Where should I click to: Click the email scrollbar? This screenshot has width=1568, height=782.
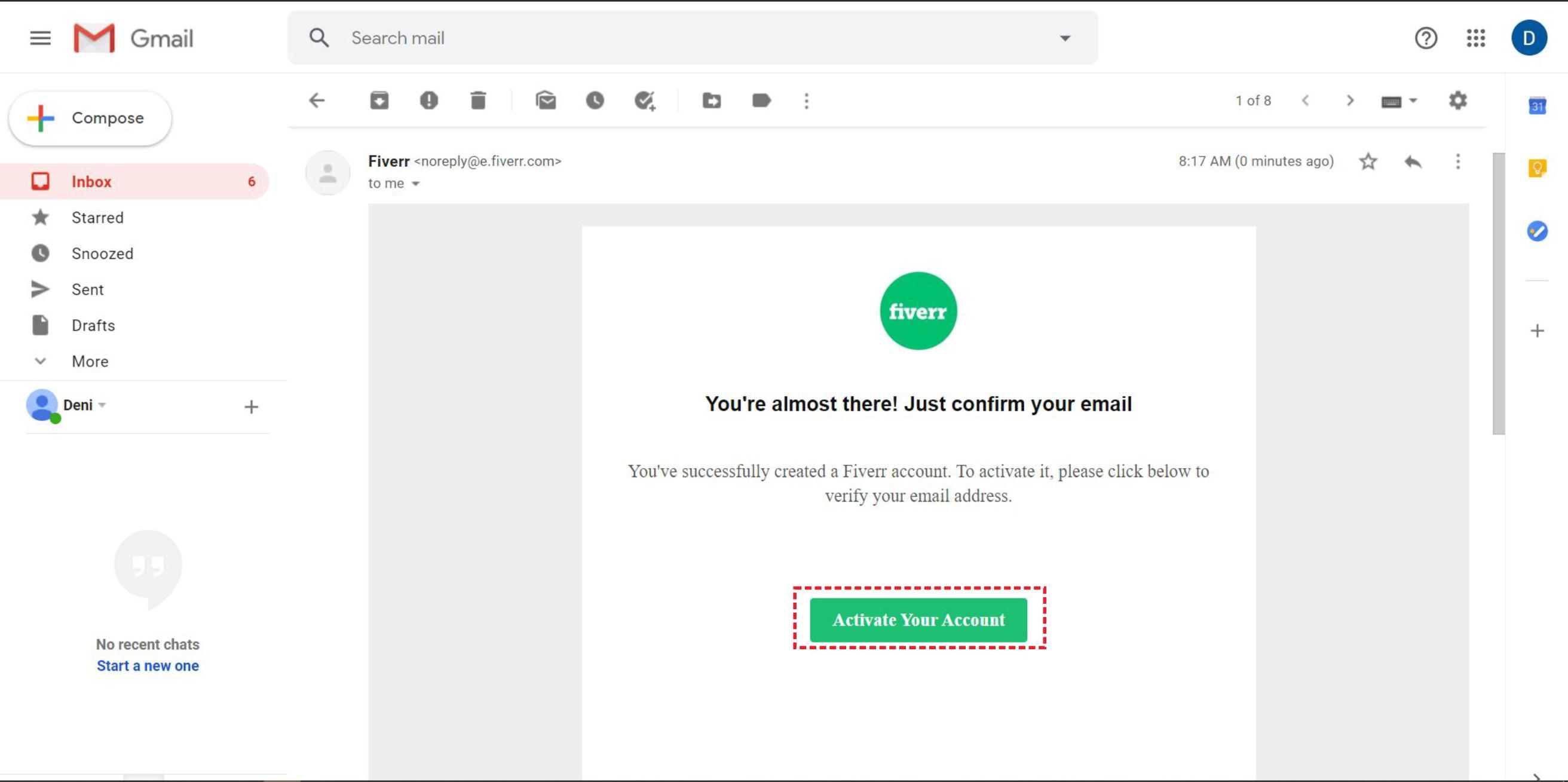tap(1498, 292)
